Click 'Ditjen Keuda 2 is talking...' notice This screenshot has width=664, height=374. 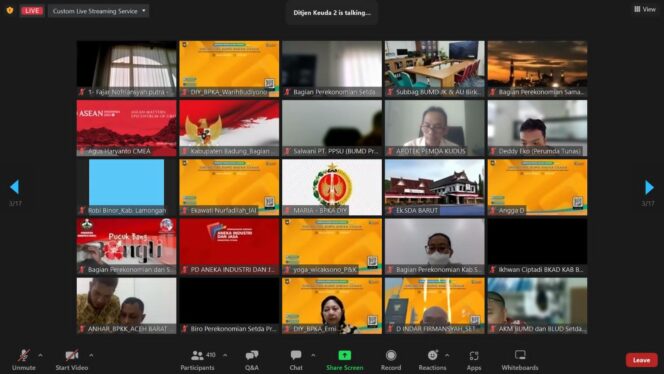(332, 13)
